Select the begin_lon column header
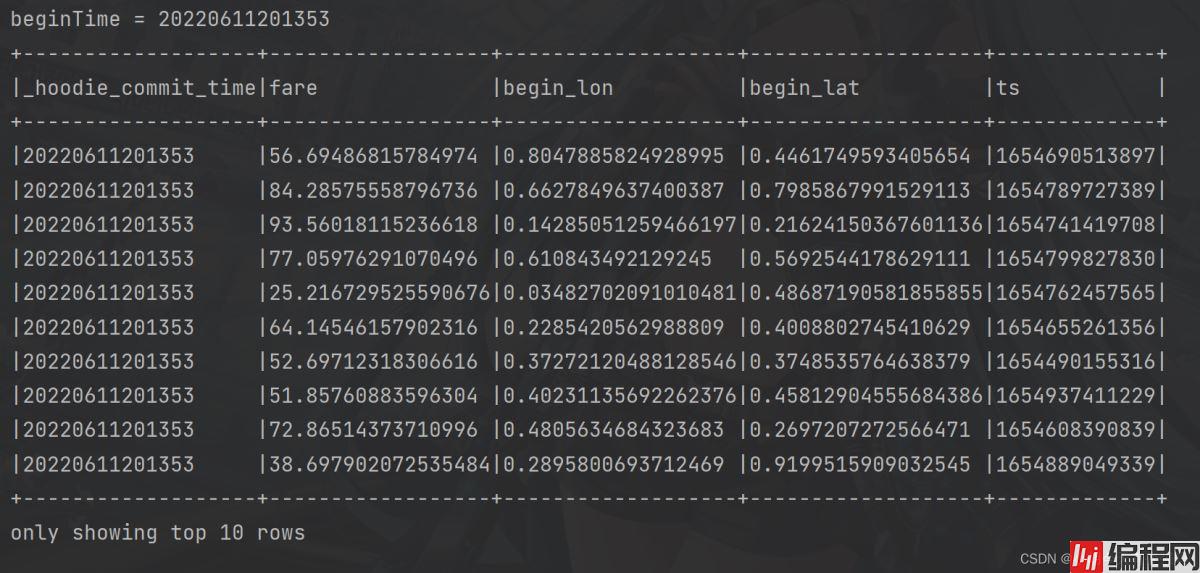 (x=557, y=88)
